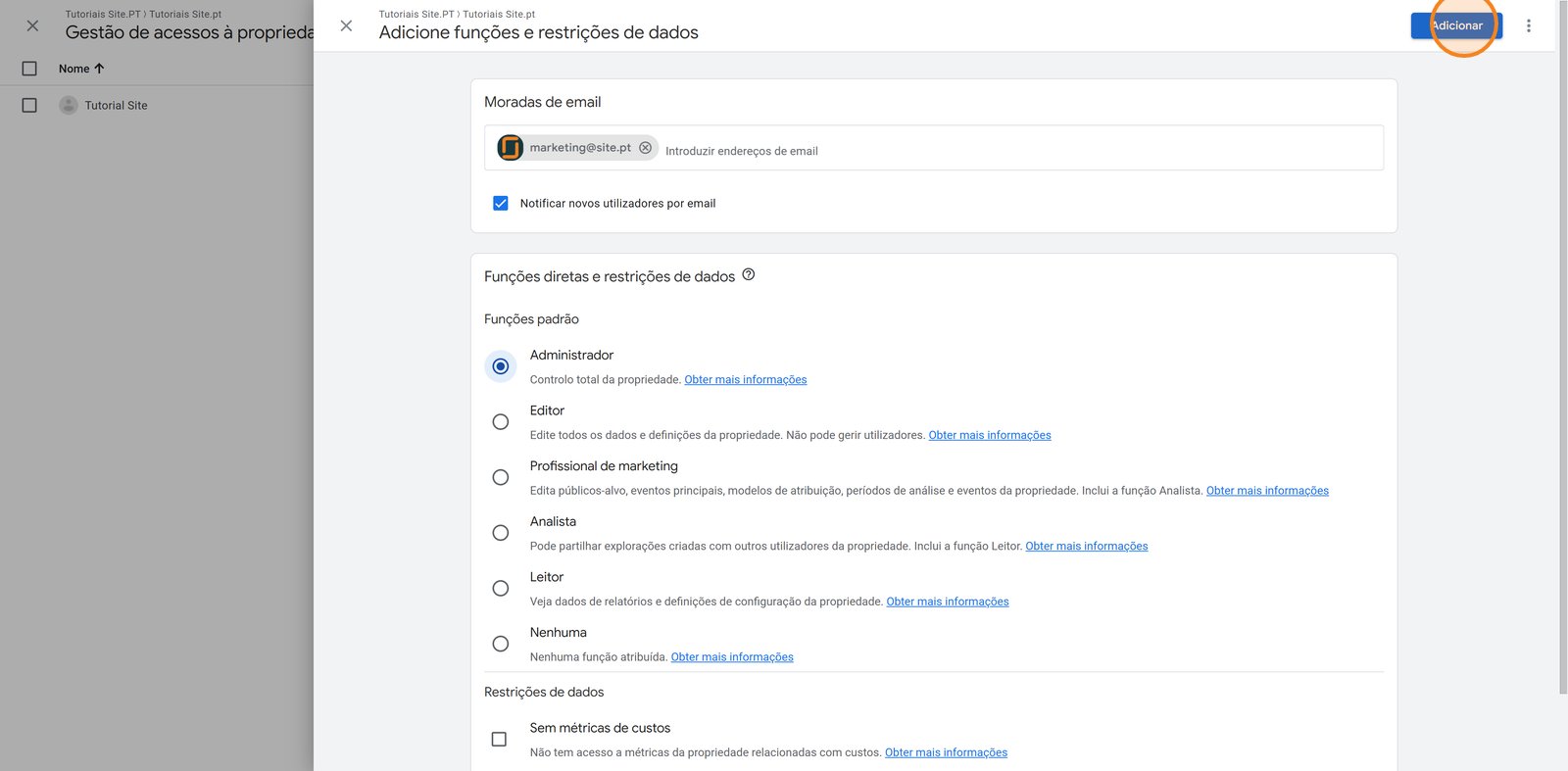Click the Tutorial Site user avatar
Image resolution: width=1568 pixels, height=771 pixels.
(x=68, y=105)
